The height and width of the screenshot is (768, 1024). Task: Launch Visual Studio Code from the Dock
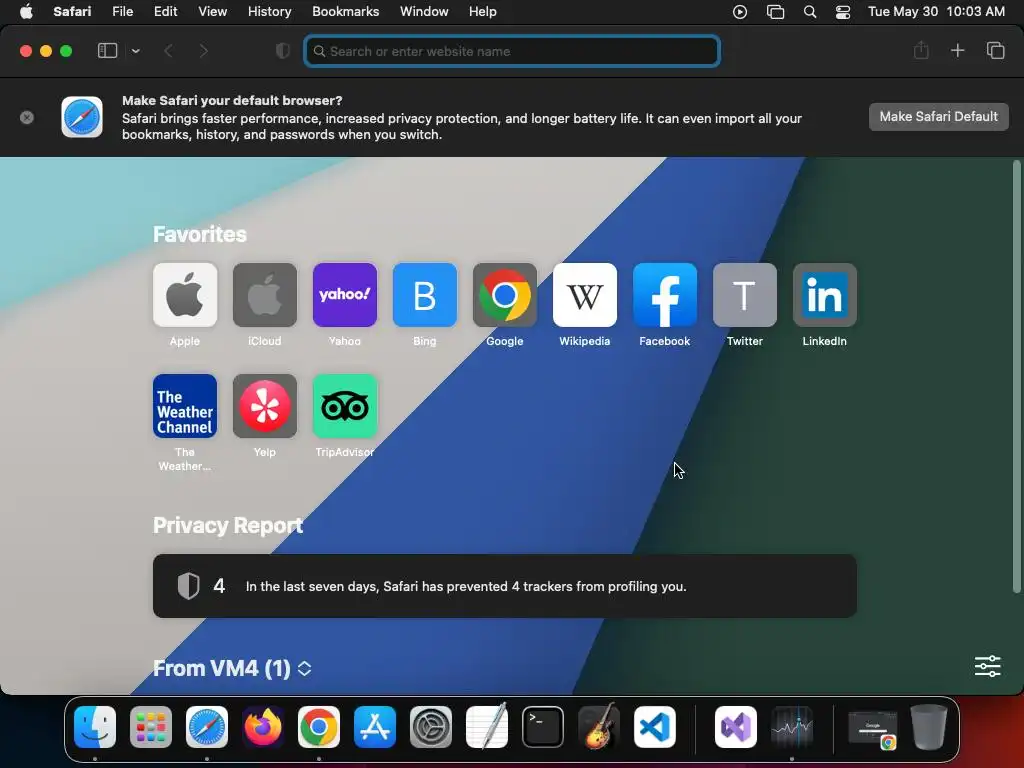click(655, 726)
